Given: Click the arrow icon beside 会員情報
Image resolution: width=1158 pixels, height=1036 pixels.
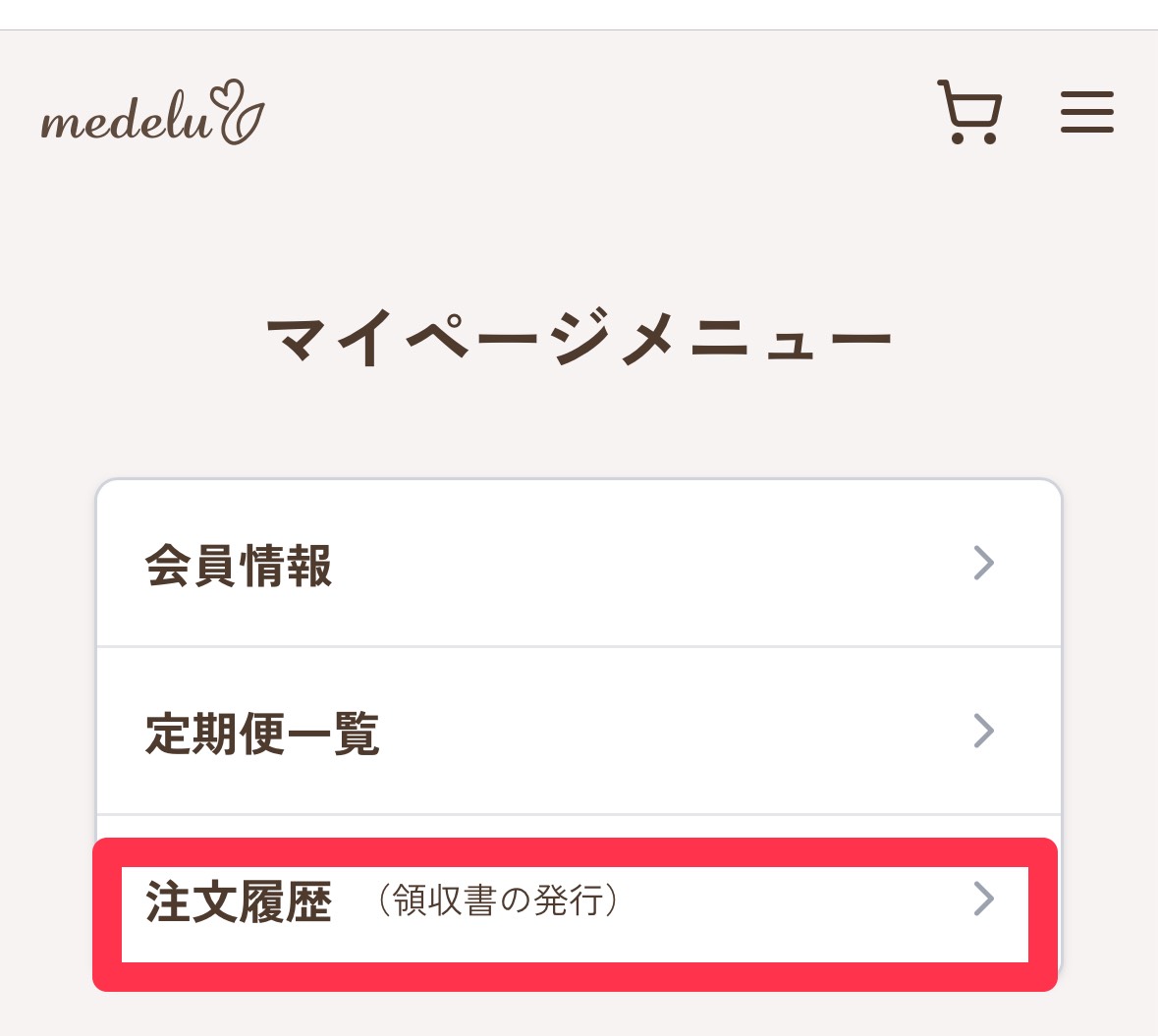Looking at the screenshot, I should click(983, 563).
